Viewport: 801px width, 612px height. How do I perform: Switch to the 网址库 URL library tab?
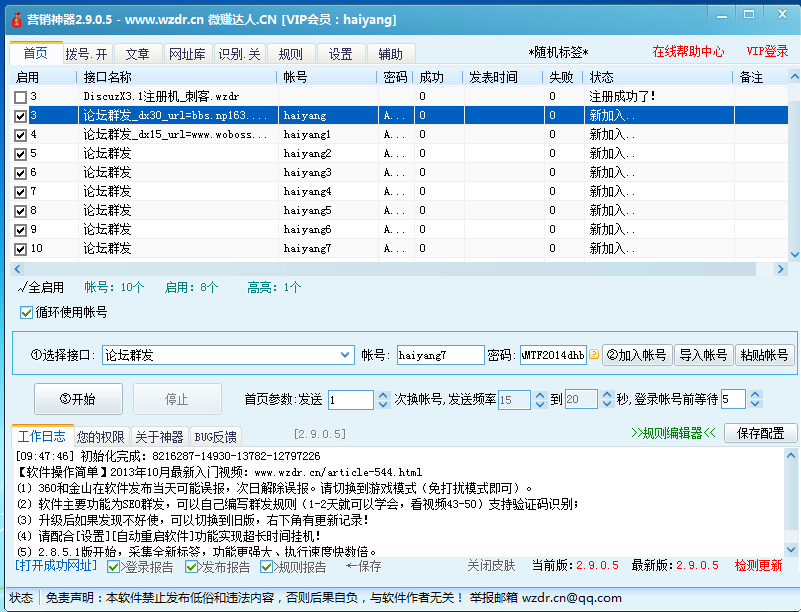188,54
